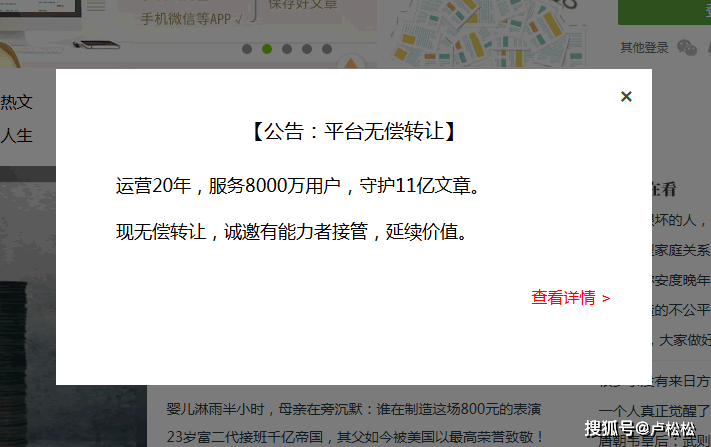Image resolution: width=711 pixels, height=447 pixels.
Task: Click the 保存好文章 banner caption
Action: pos(303,5)
